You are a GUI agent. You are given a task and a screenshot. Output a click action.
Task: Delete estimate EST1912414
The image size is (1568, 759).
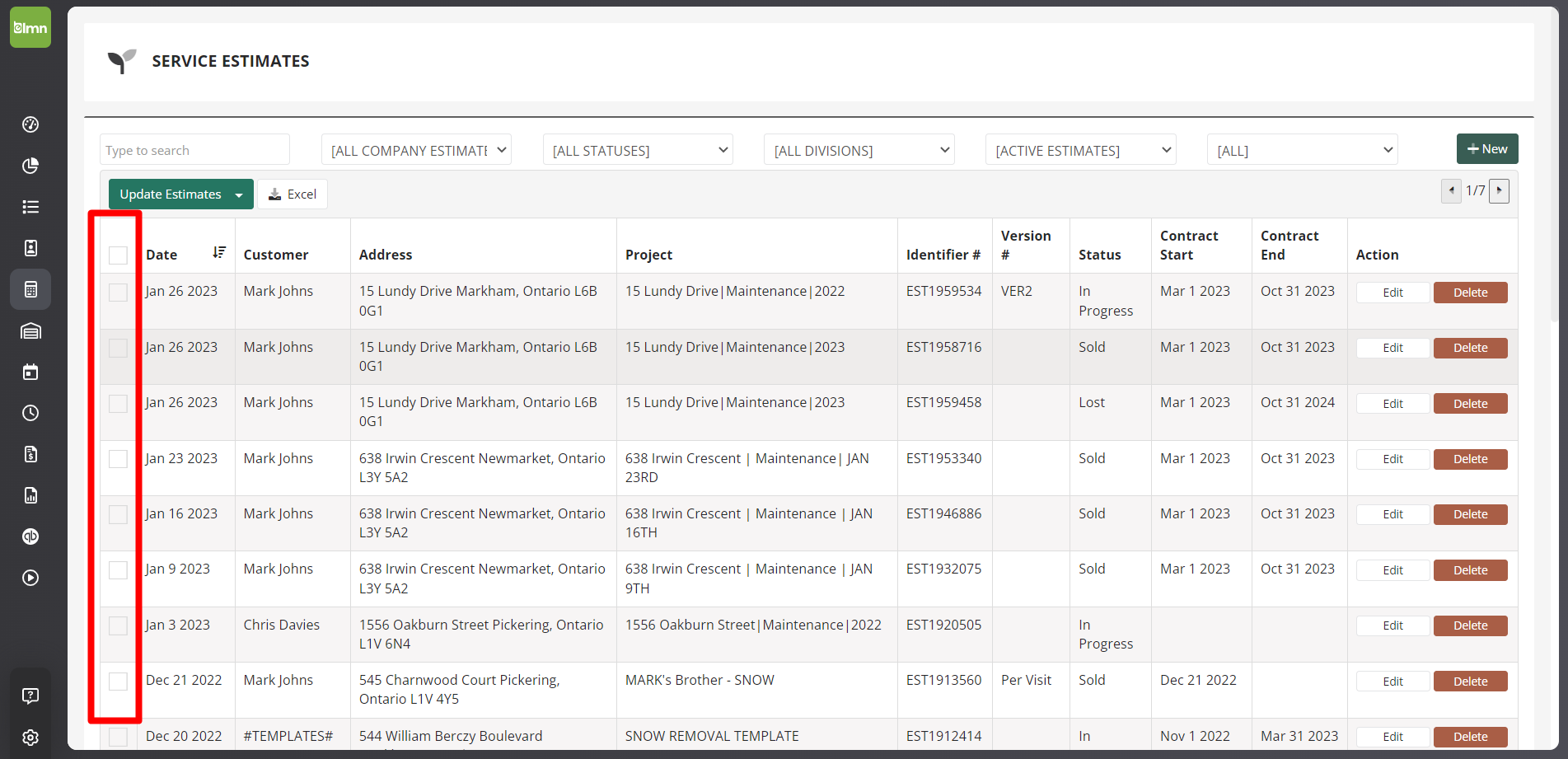1471,737
